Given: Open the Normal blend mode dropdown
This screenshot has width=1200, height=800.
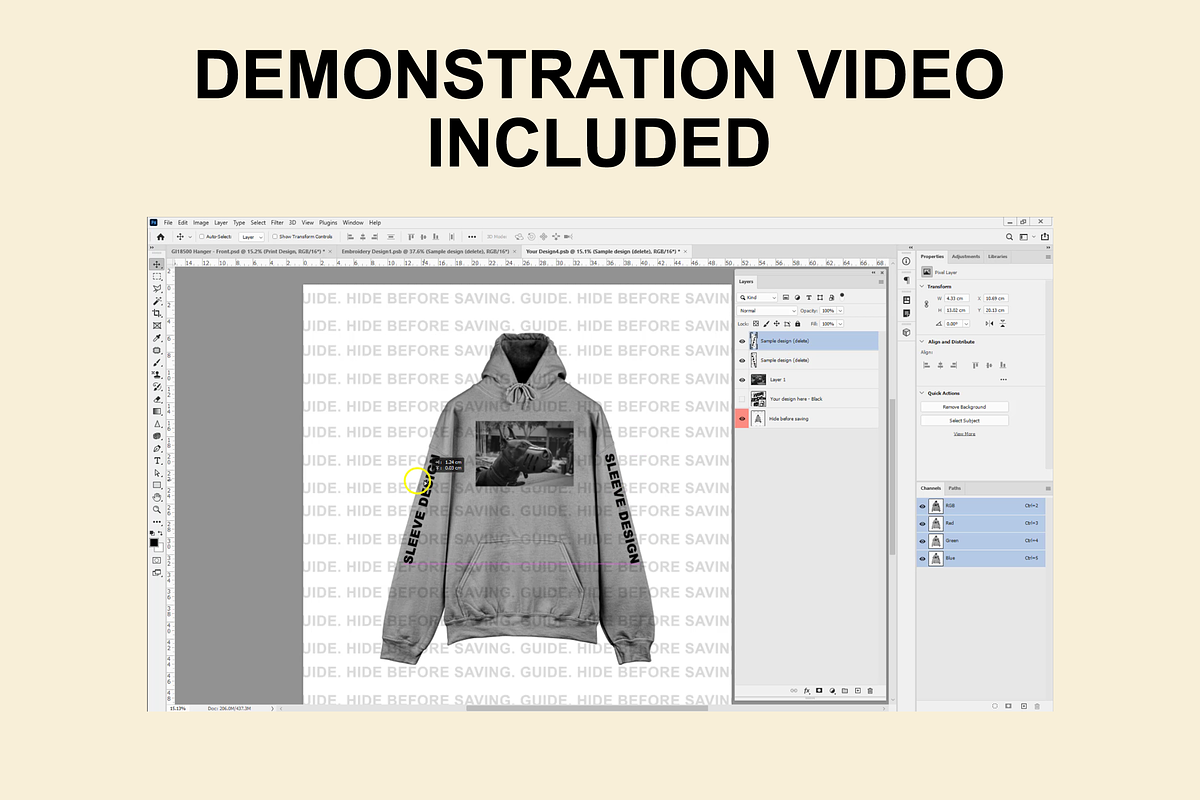Looking at the screenshot, I should (767, 311).
